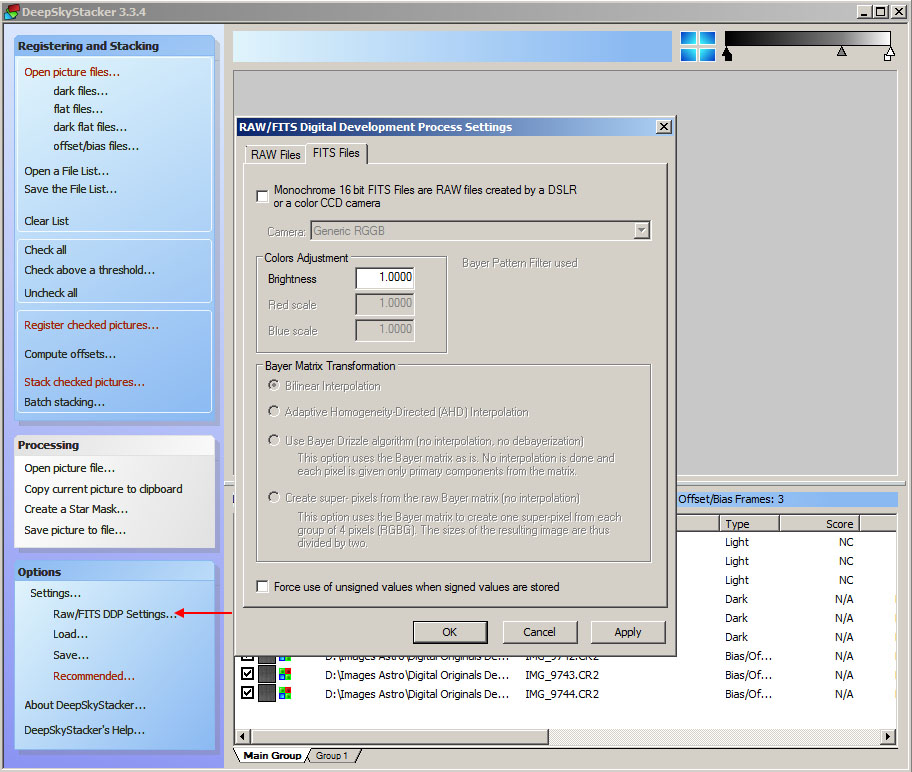Click Compute offsets...
The height and width of the screenshot is (772, 912).
point(70,354)
